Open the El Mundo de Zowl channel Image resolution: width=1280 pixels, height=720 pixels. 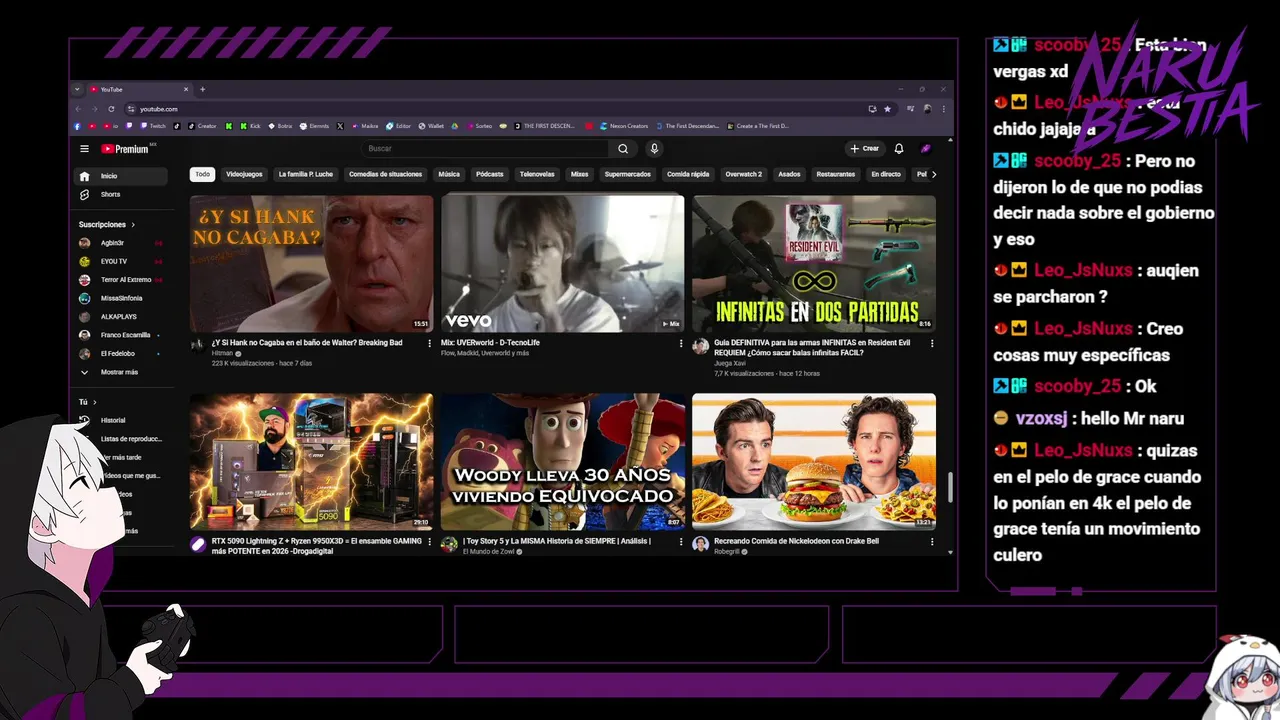pyautogui.click(x=489, y=551)
